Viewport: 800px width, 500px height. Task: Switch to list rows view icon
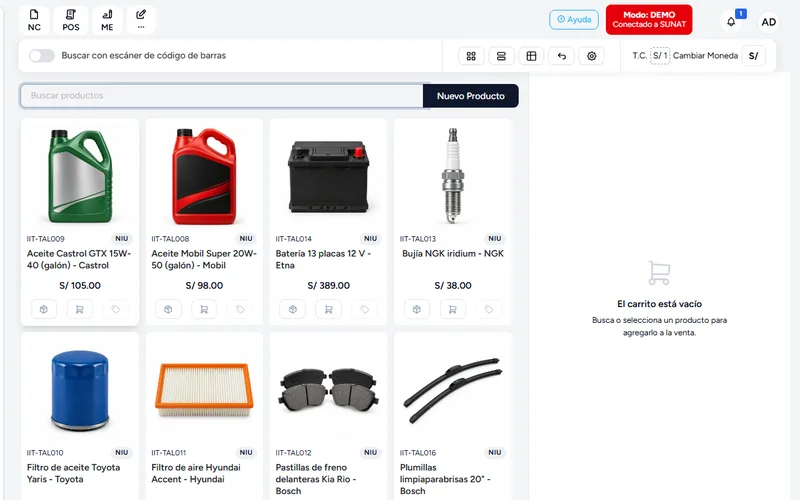[501, 56]
